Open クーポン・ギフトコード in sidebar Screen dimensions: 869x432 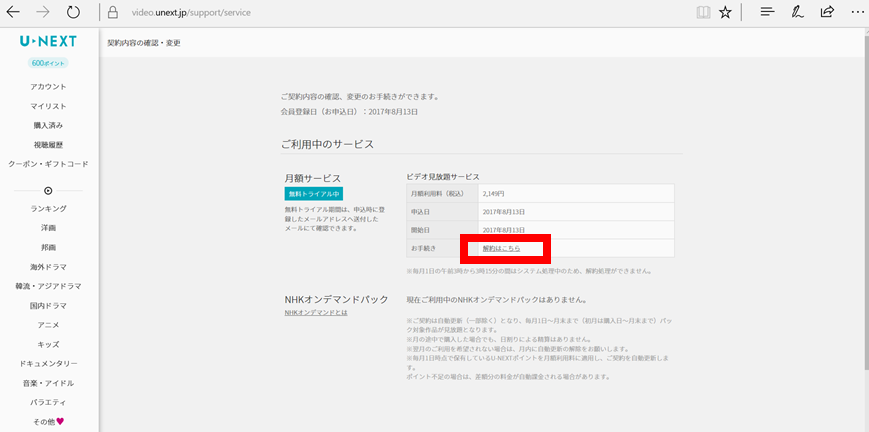(48, 164)
